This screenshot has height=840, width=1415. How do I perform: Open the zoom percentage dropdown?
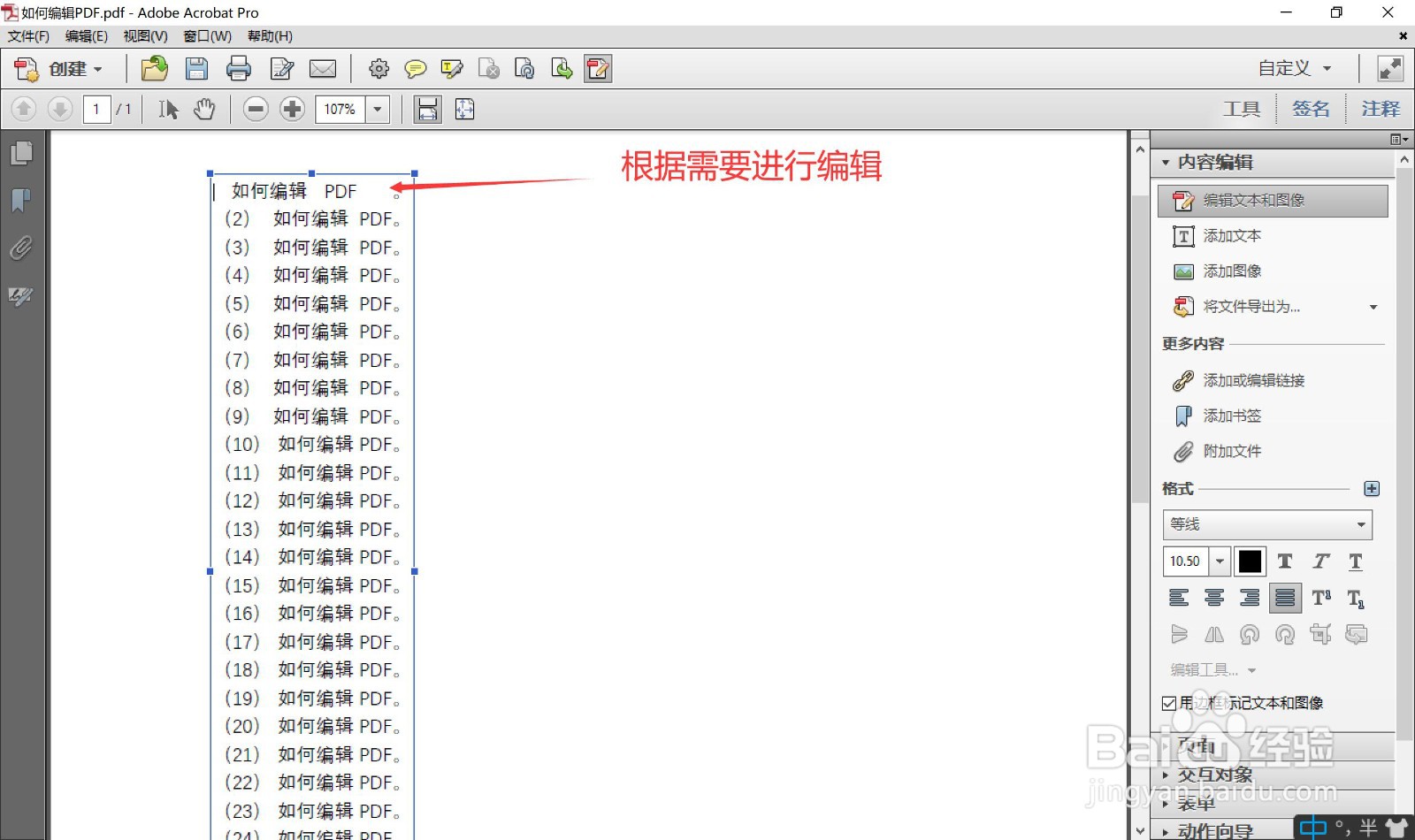tap(378, 109)
